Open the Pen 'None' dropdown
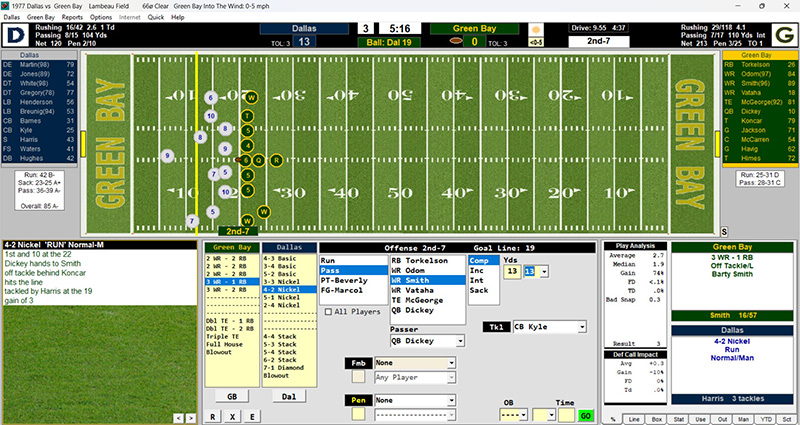 [x=452, y=401]
